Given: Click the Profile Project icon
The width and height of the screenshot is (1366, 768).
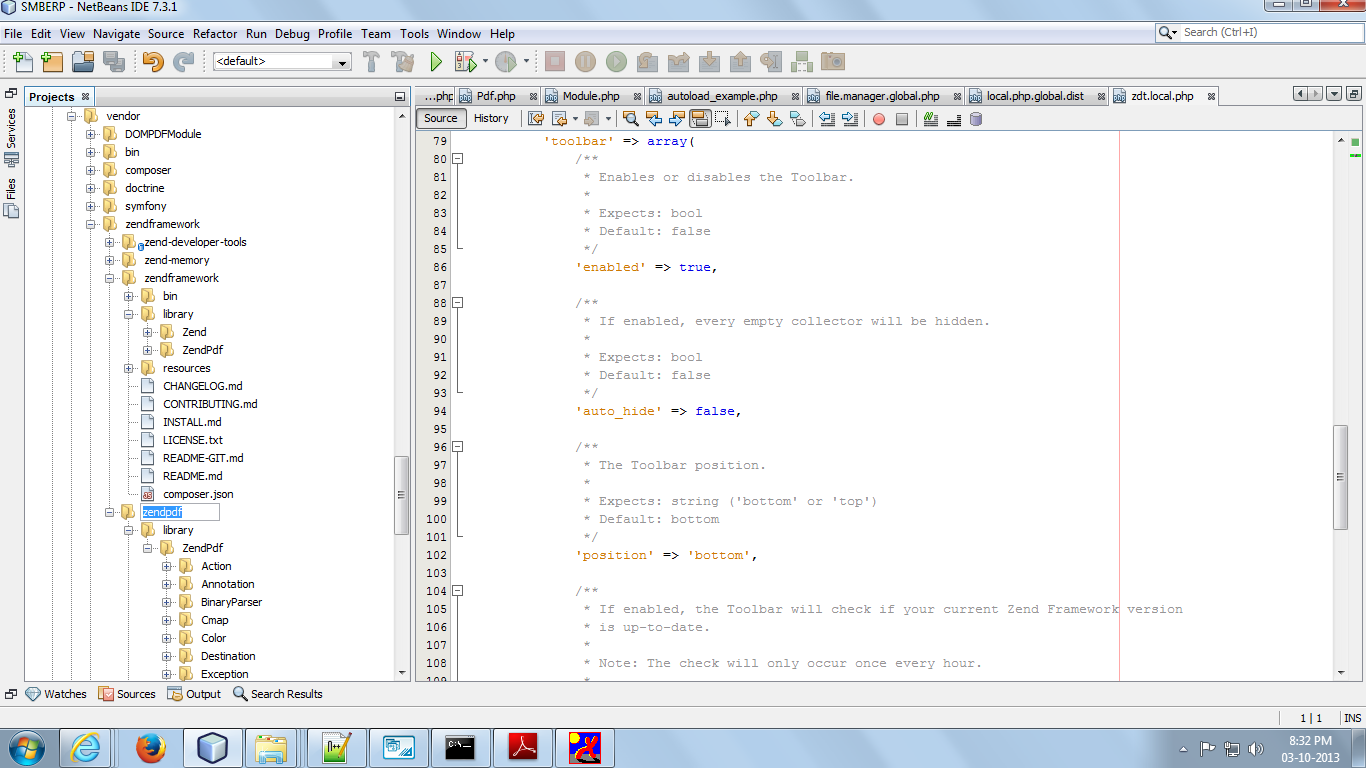Looking at the screenshot, I should pyautogui.click(x=506, y=62).
